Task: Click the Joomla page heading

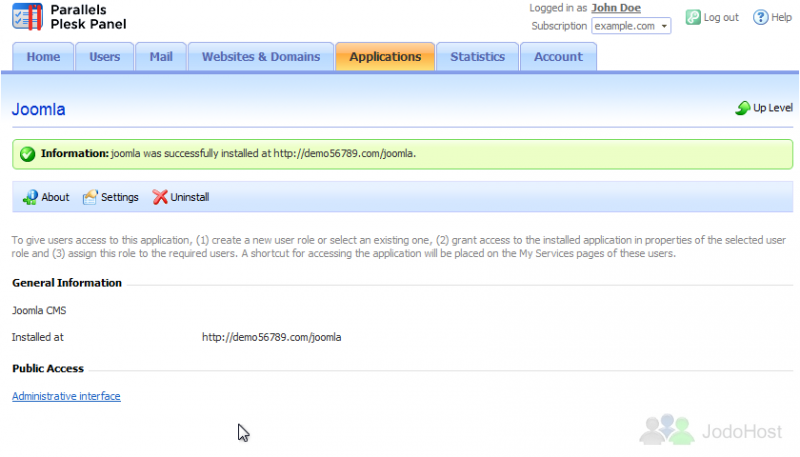Action: (39, 110)
